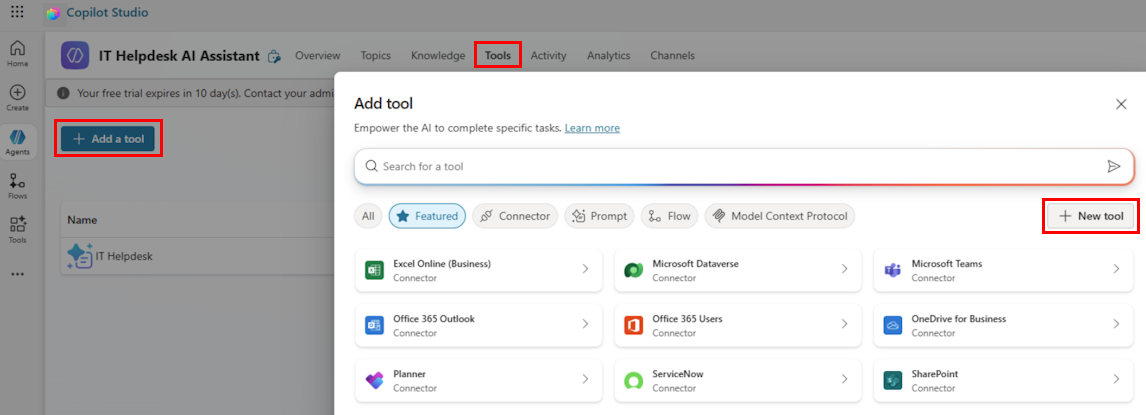1146x415 pixels.
Task: Click the IT Helpdesk AI Assistant title
Action: (179, 56)
